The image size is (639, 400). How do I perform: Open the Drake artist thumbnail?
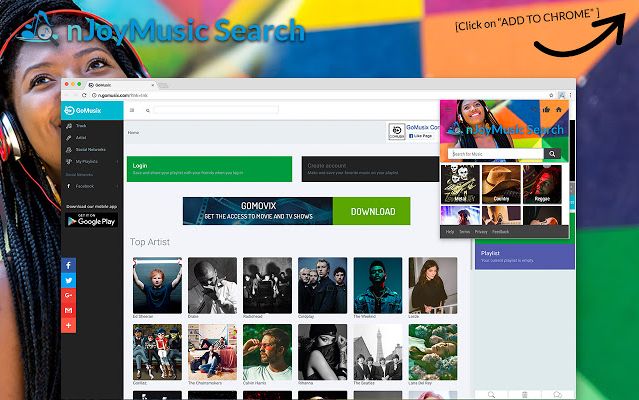(x=212, y=285)
